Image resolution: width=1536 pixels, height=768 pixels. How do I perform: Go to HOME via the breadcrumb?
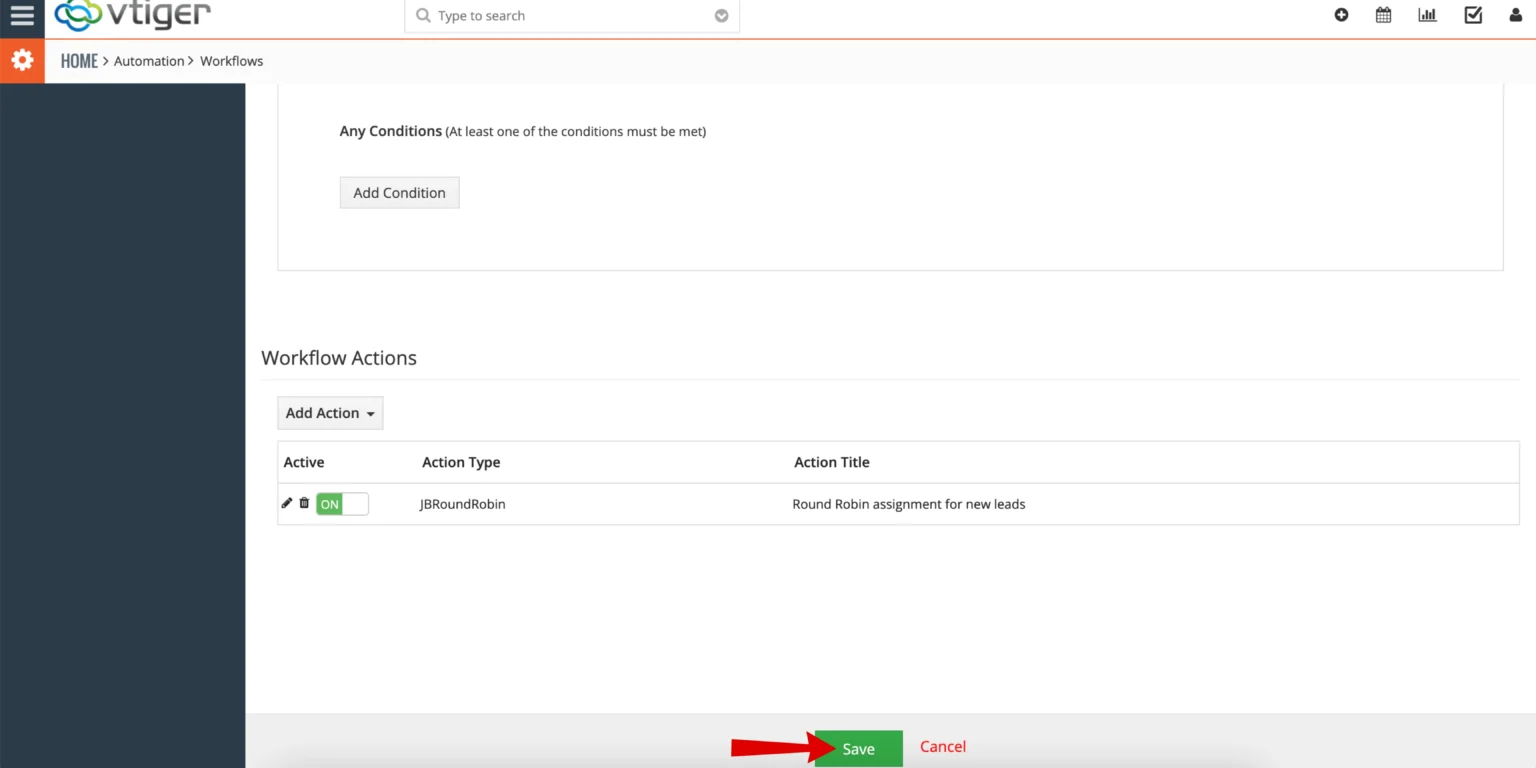coord(79,61)
